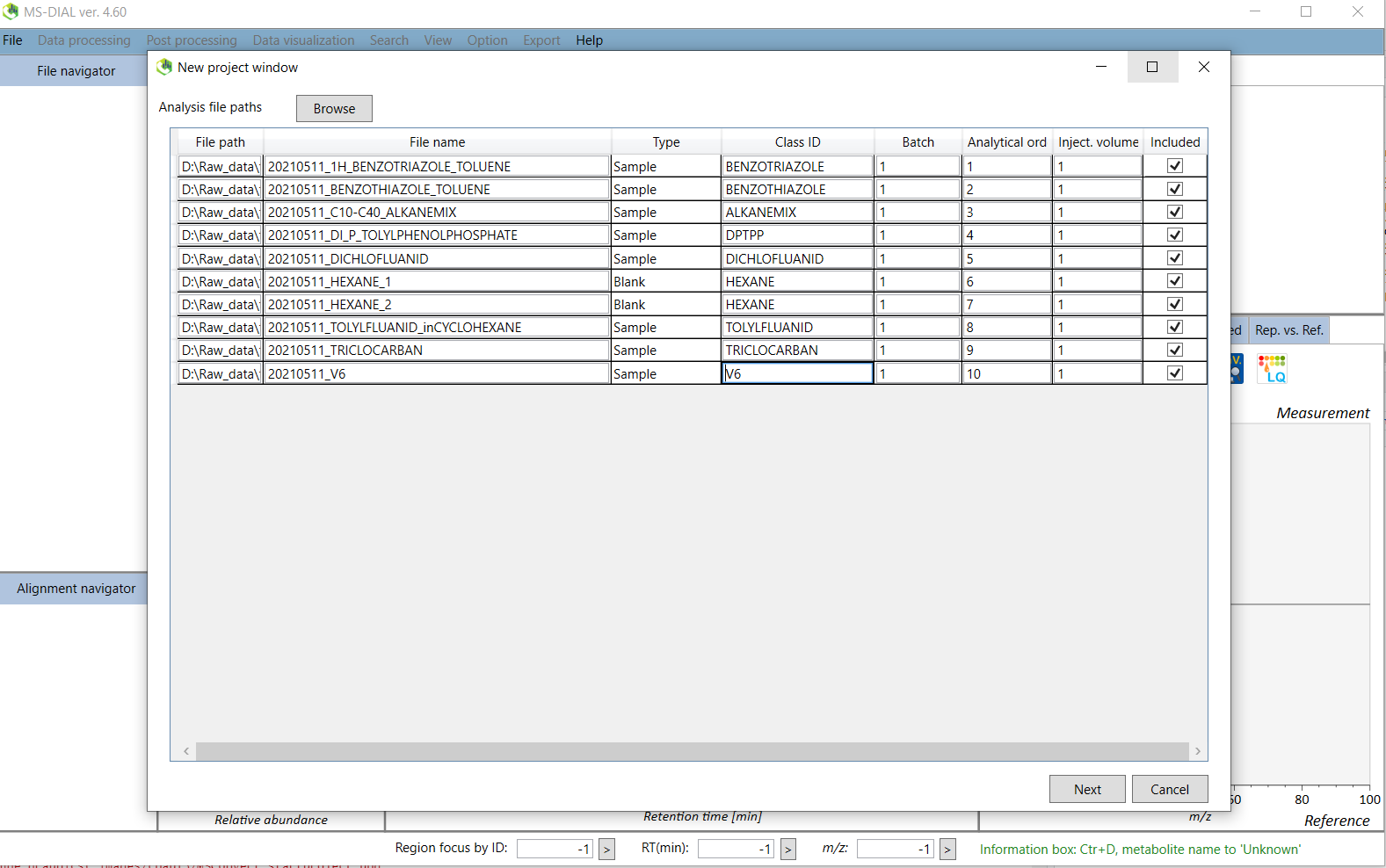
Task: Open the Post processing menu
Action: tap(192, 40)
